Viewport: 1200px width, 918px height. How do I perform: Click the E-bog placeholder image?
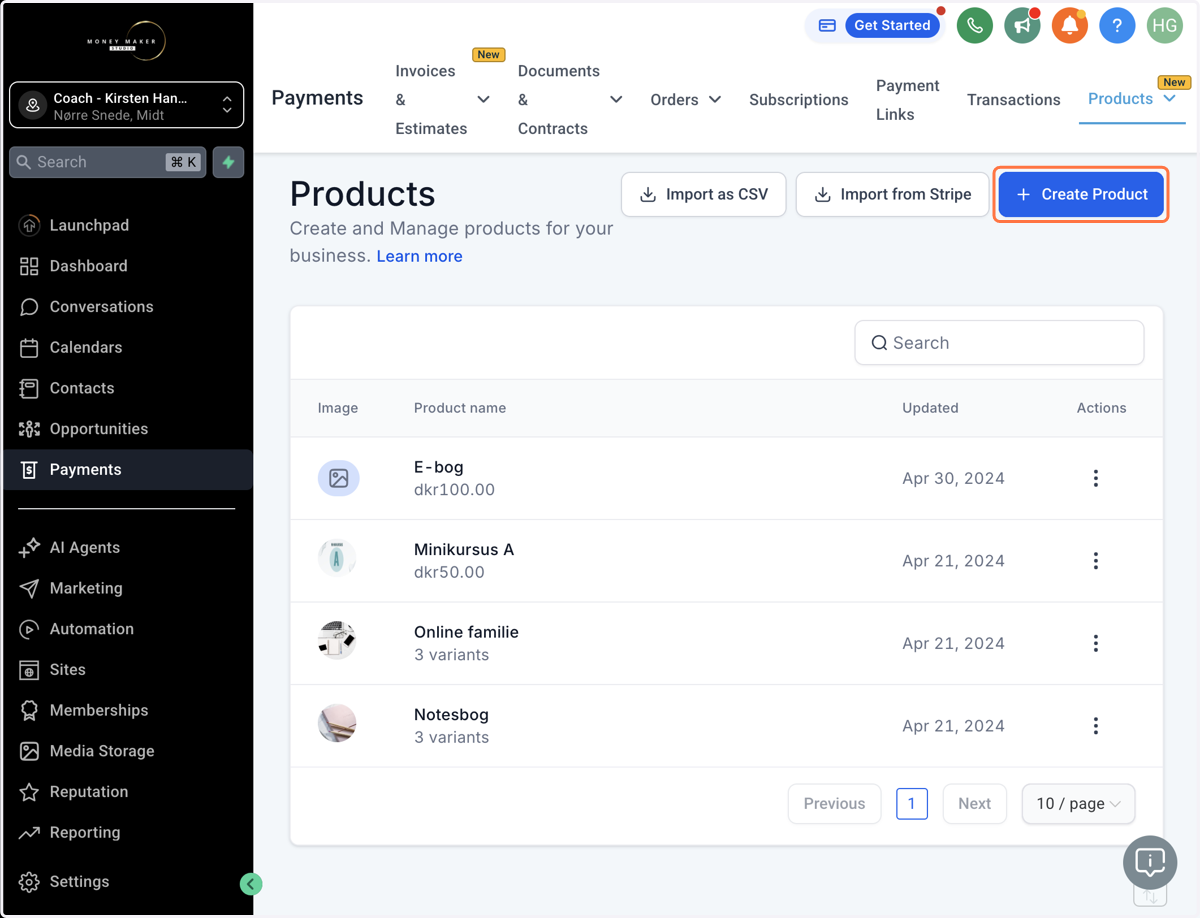pyautogui.click(x=338, y=478)
